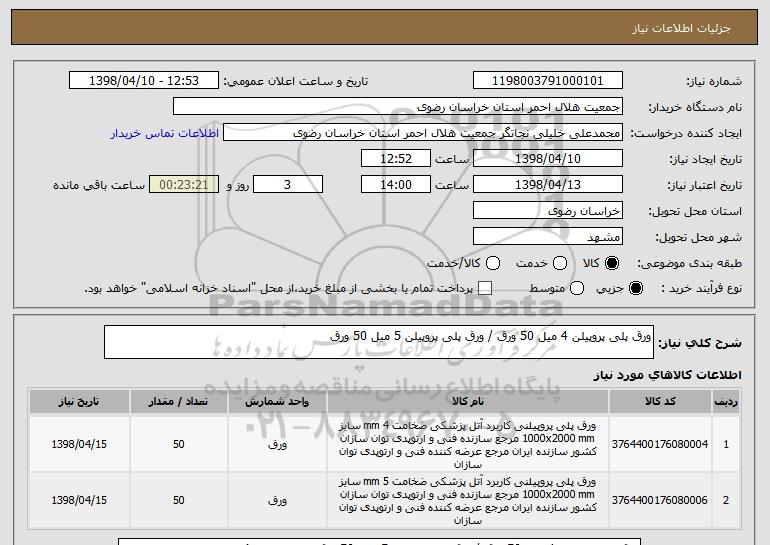Viewport: 770px width, 545px height.
Task: Click the creation time field 12:52
Action: [396, 159]
